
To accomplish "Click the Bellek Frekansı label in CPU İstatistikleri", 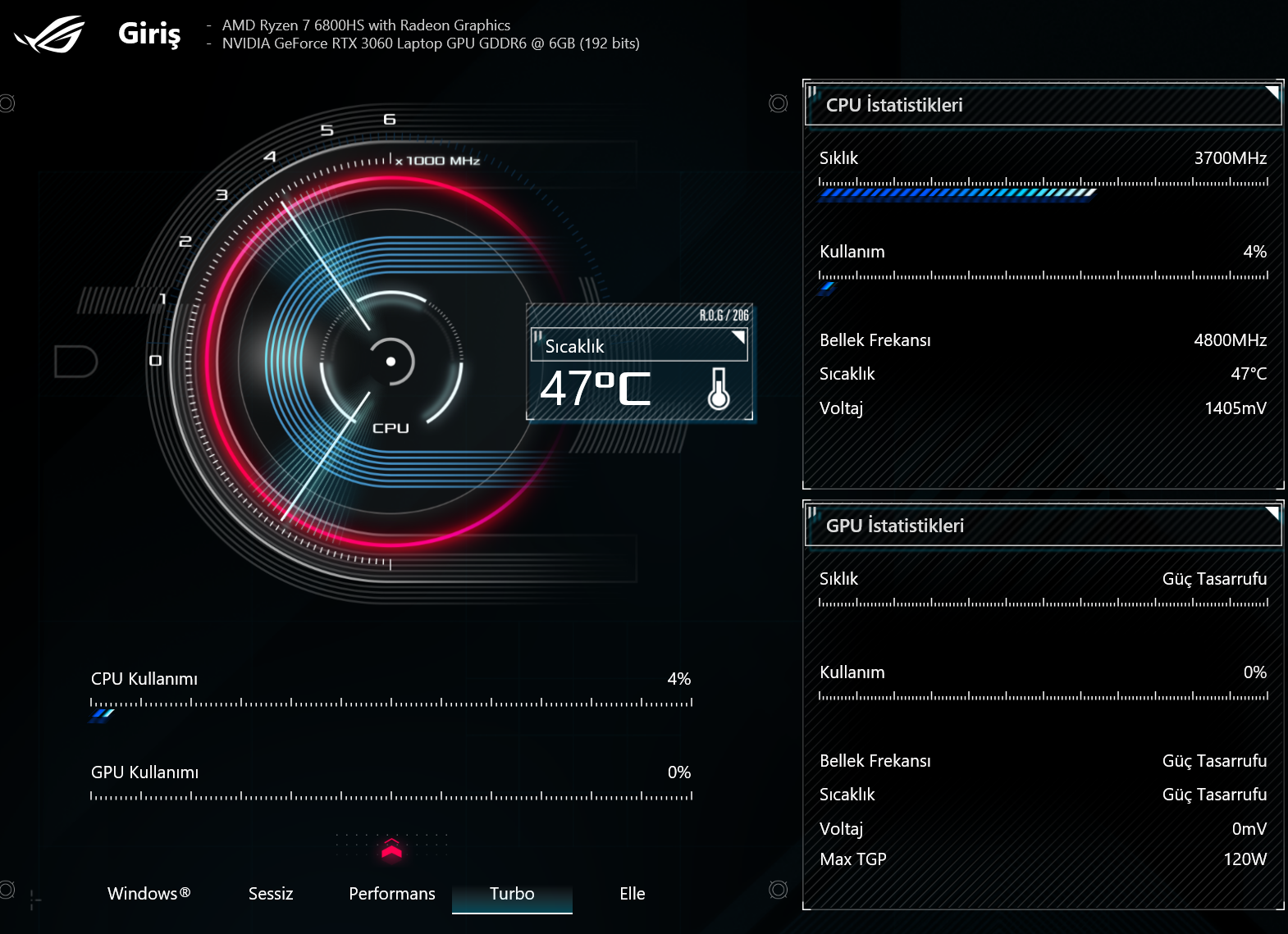I will [x=875, y=340].
